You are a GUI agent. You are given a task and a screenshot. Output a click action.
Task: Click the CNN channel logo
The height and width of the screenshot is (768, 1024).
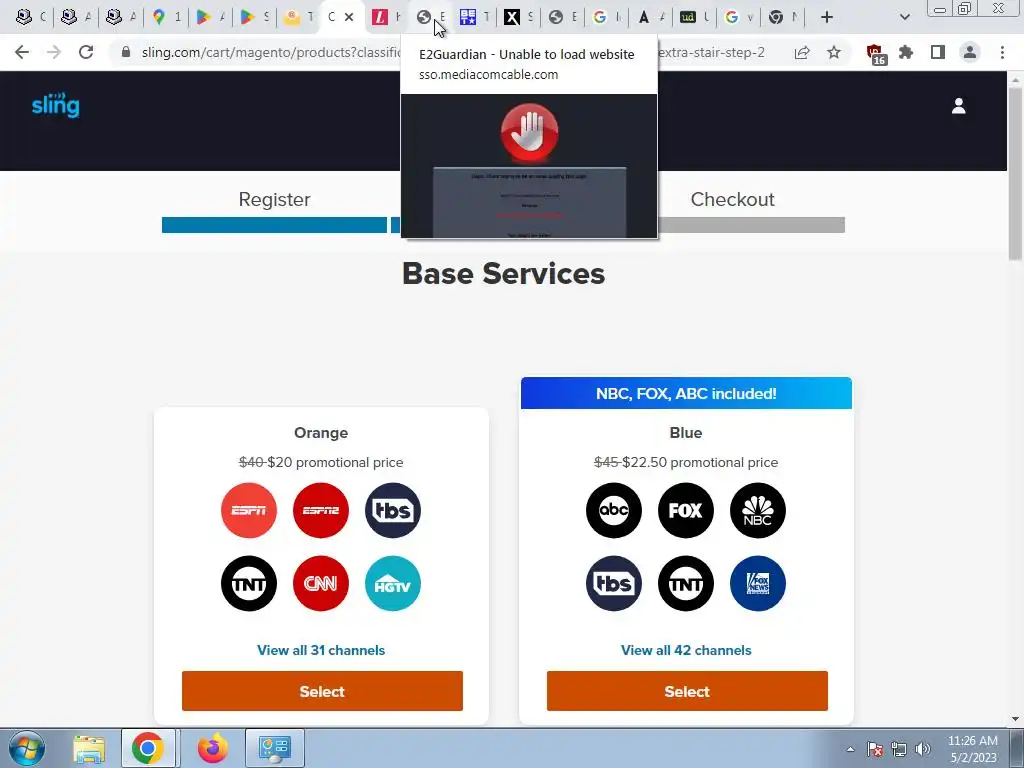(321, 583)
